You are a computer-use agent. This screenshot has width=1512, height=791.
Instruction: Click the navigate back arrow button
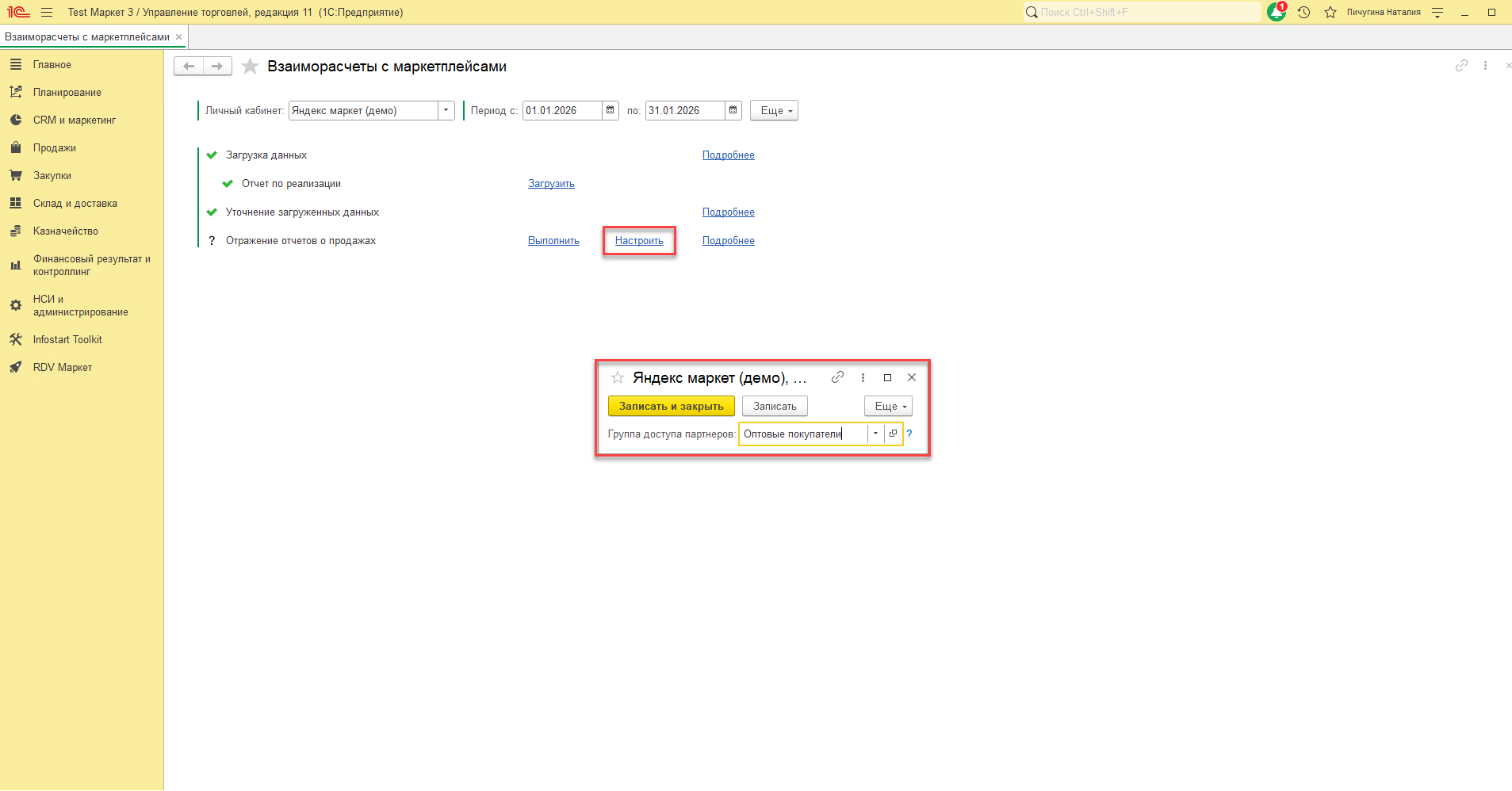coord(189,67)
